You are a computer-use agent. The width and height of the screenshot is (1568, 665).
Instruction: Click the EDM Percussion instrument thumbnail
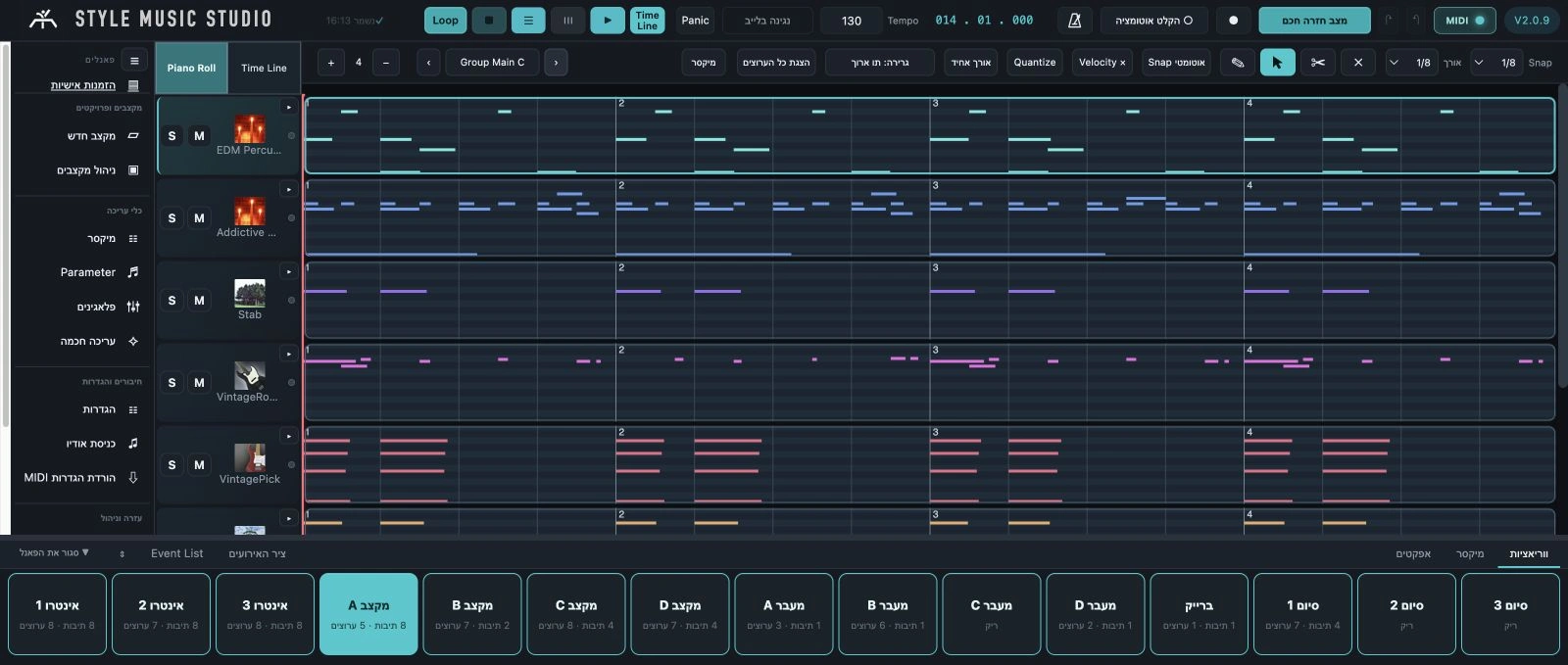(x=249, y=128)
